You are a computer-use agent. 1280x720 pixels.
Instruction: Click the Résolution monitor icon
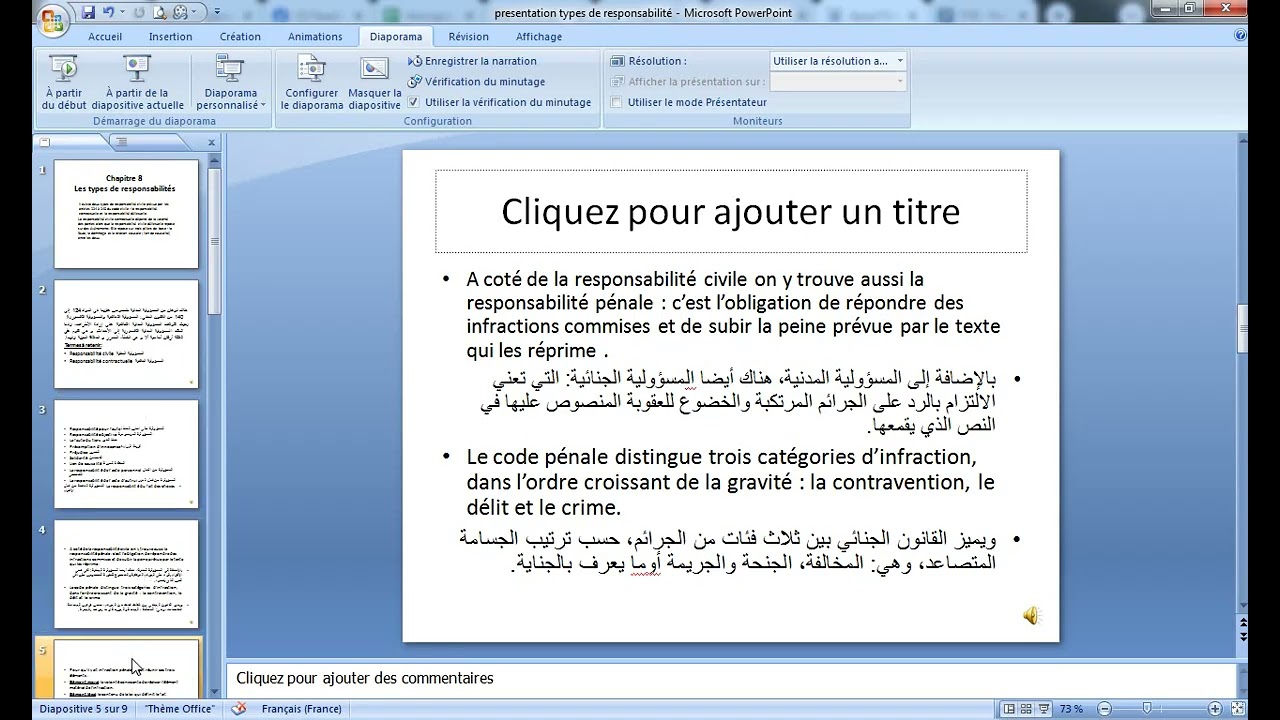click(617, 61)
